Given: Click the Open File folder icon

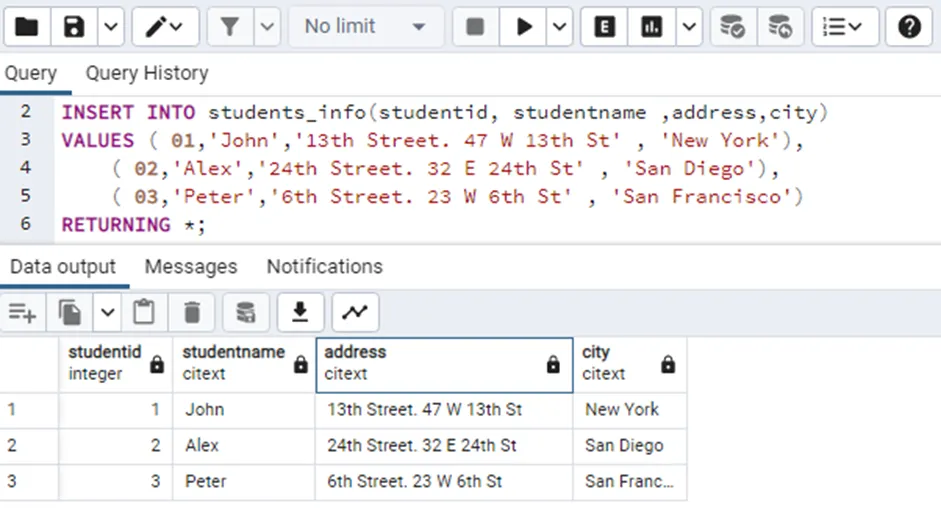Looking at the screenshot, I should 26,27.
